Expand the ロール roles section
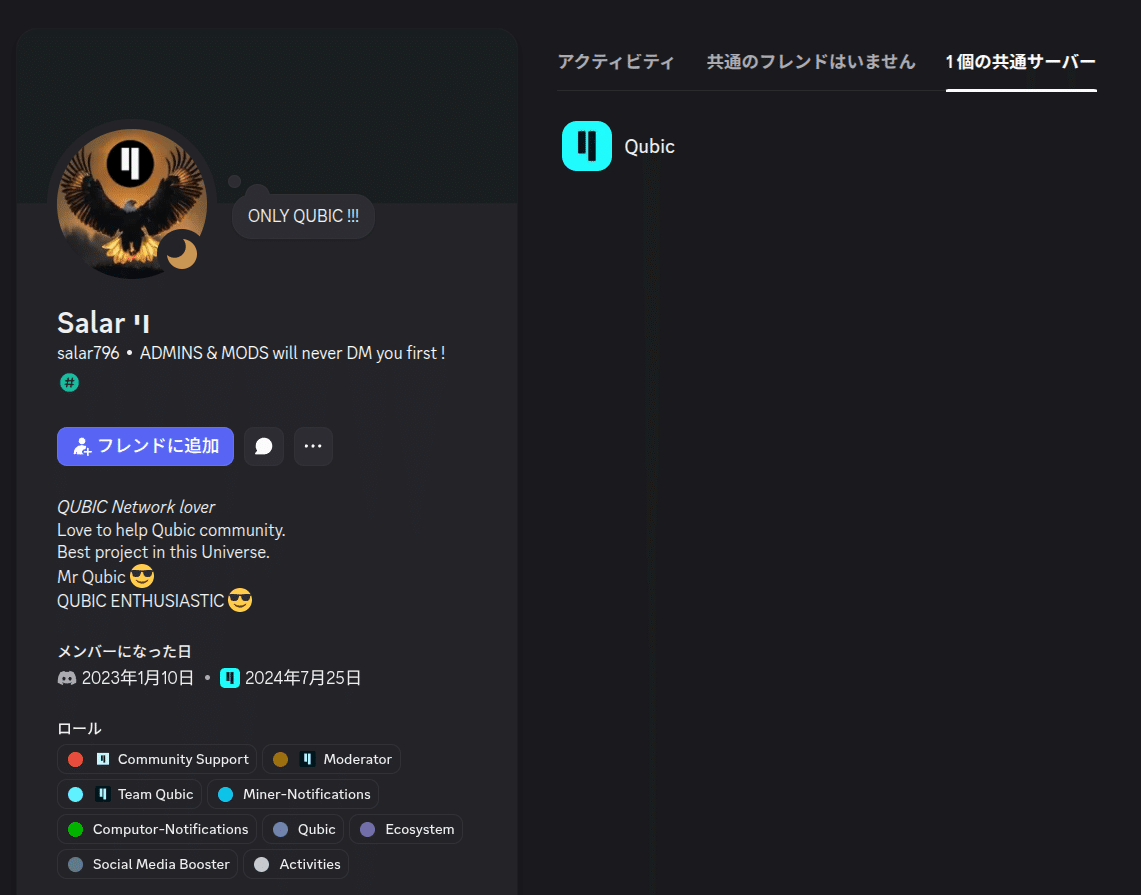Screen dimensions: 1141x895 pyautogui.click(x=79, y=728)
